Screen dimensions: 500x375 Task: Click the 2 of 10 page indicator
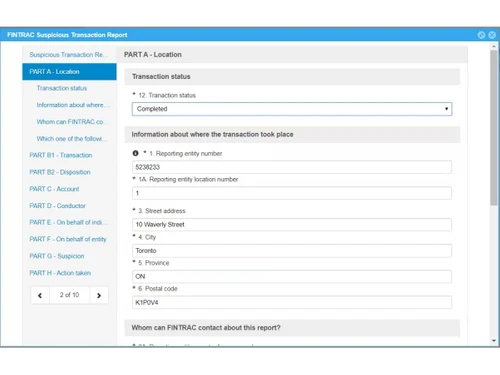point(69,295)
